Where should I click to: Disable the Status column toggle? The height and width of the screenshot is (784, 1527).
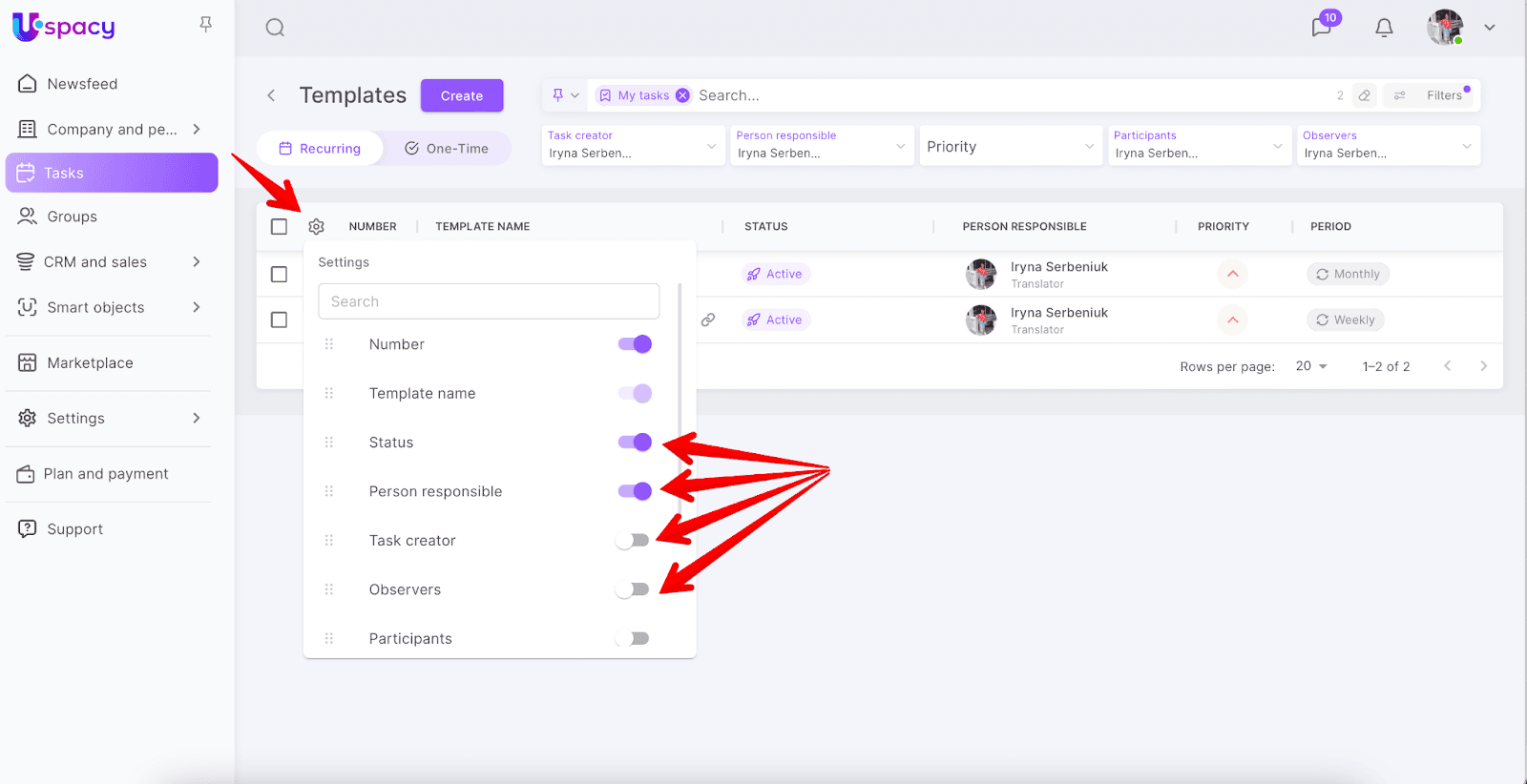(x=635, y=443)
